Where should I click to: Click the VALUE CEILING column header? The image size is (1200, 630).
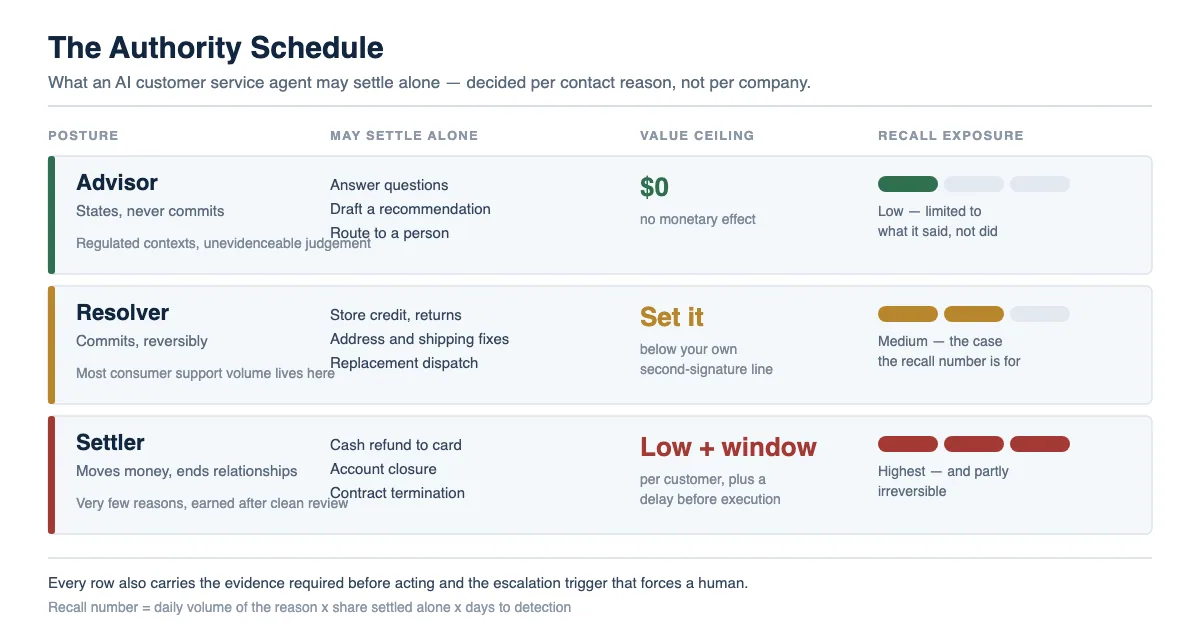click(x=697, y=136)
